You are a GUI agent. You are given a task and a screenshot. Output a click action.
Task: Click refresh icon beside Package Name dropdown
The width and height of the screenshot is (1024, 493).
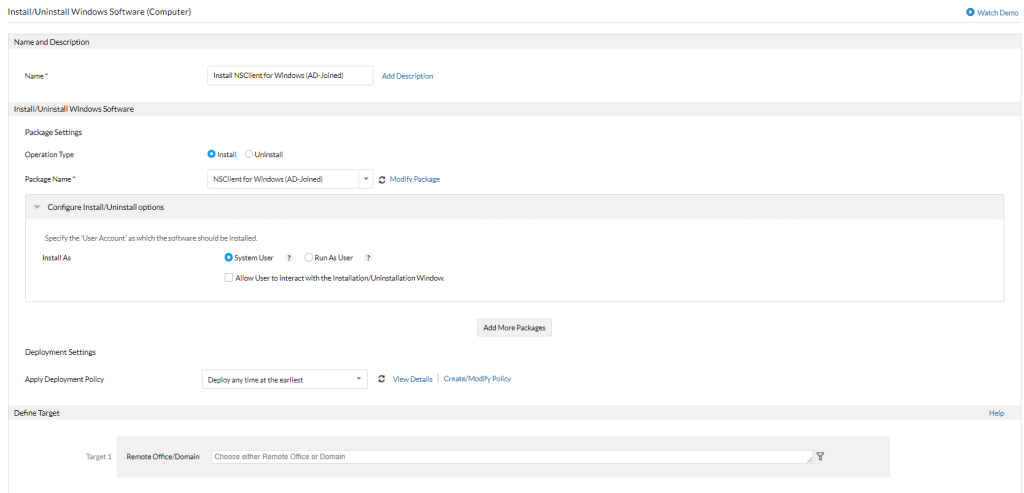(382, 180)
